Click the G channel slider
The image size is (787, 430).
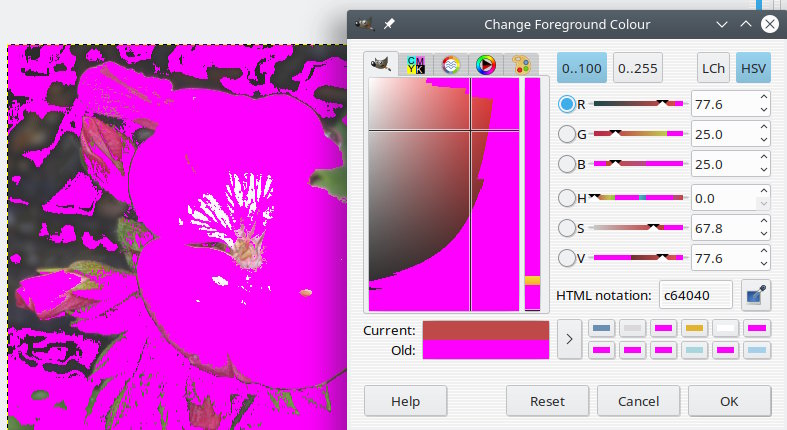click(x=638, y=133)
